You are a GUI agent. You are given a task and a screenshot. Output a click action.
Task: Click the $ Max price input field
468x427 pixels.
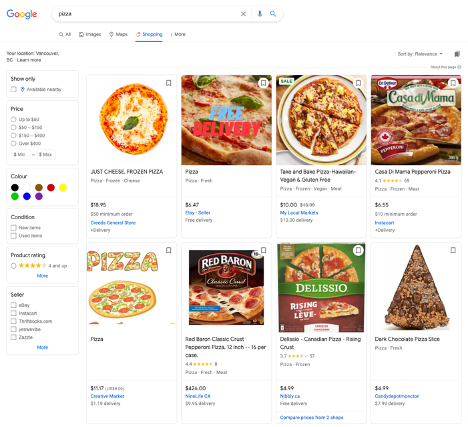(46, 154)
